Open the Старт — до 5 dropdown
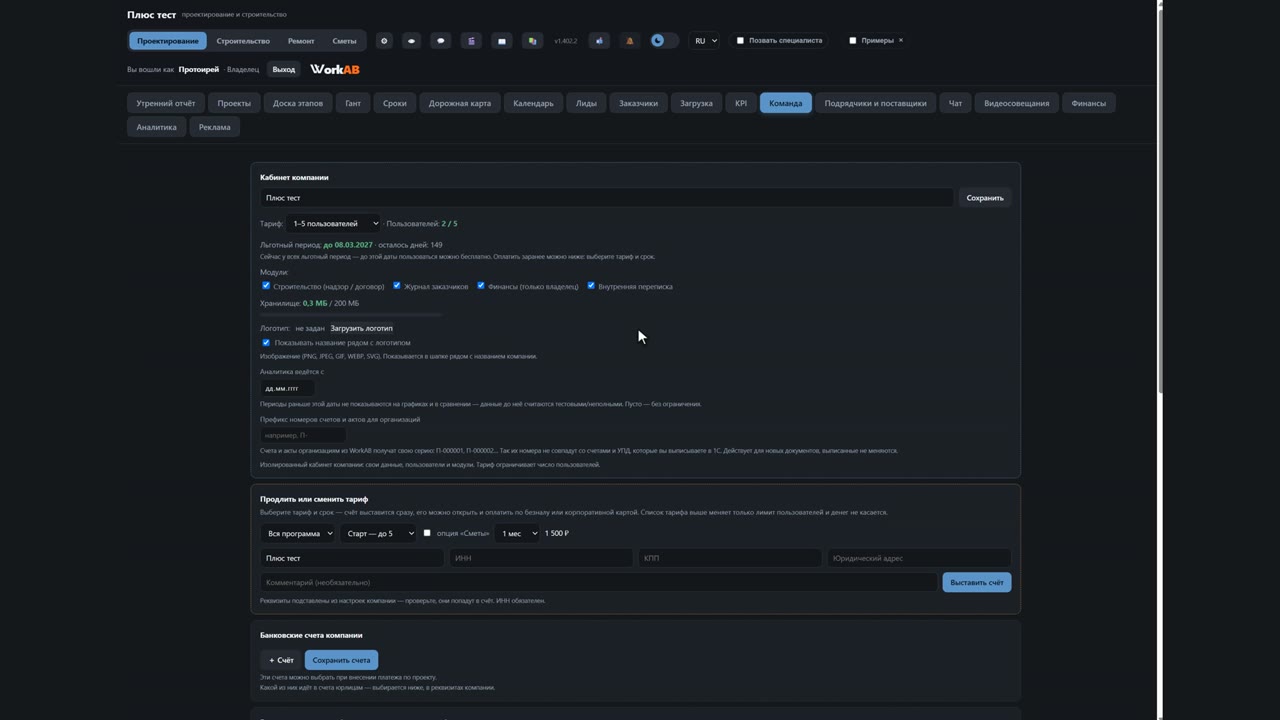The width and height of the screenshot is (1280, 720). (377, 534)
